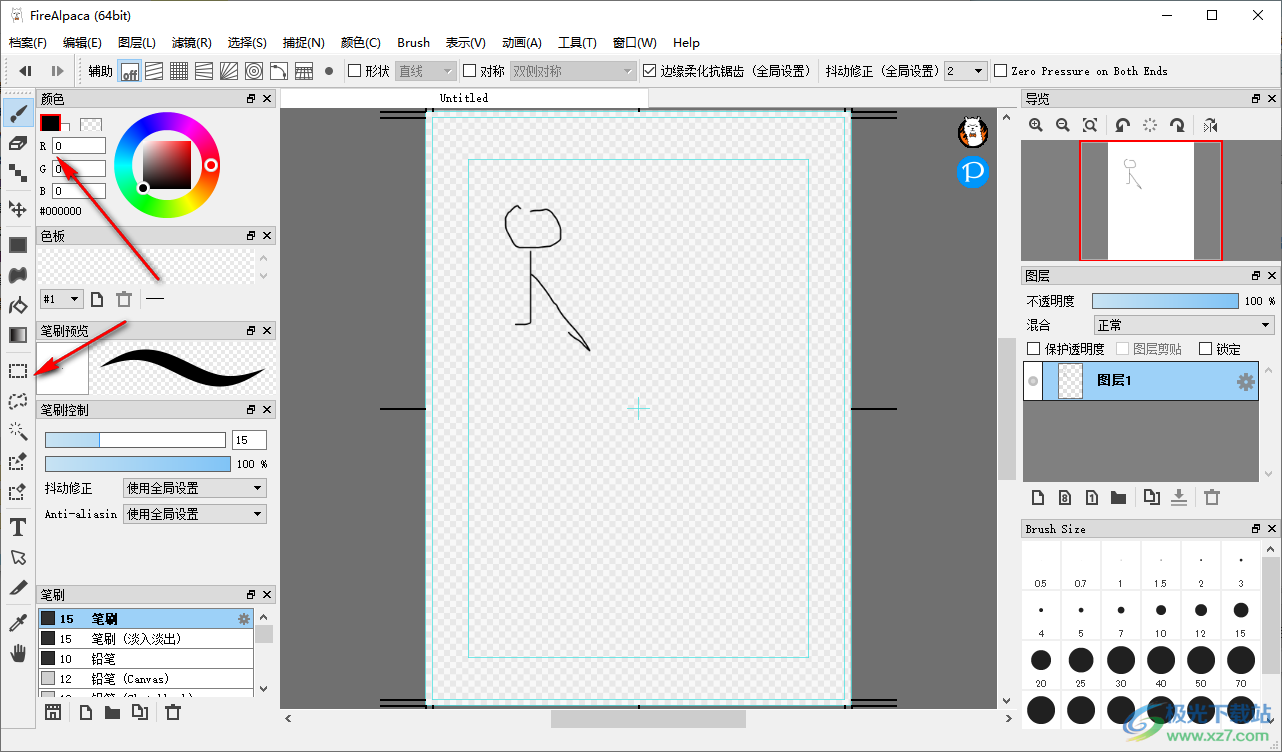This screenshot has width=1282, height=752.
Task: Open Layer1 settings gear
Action: [x=1245, y=381]
